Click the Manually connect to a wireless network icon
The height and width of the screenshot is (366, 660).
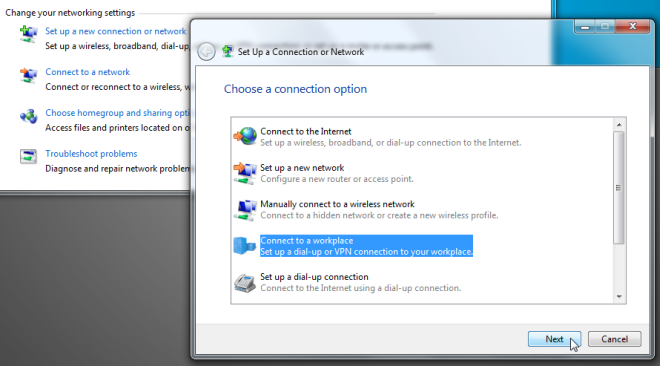pos(245,210)
